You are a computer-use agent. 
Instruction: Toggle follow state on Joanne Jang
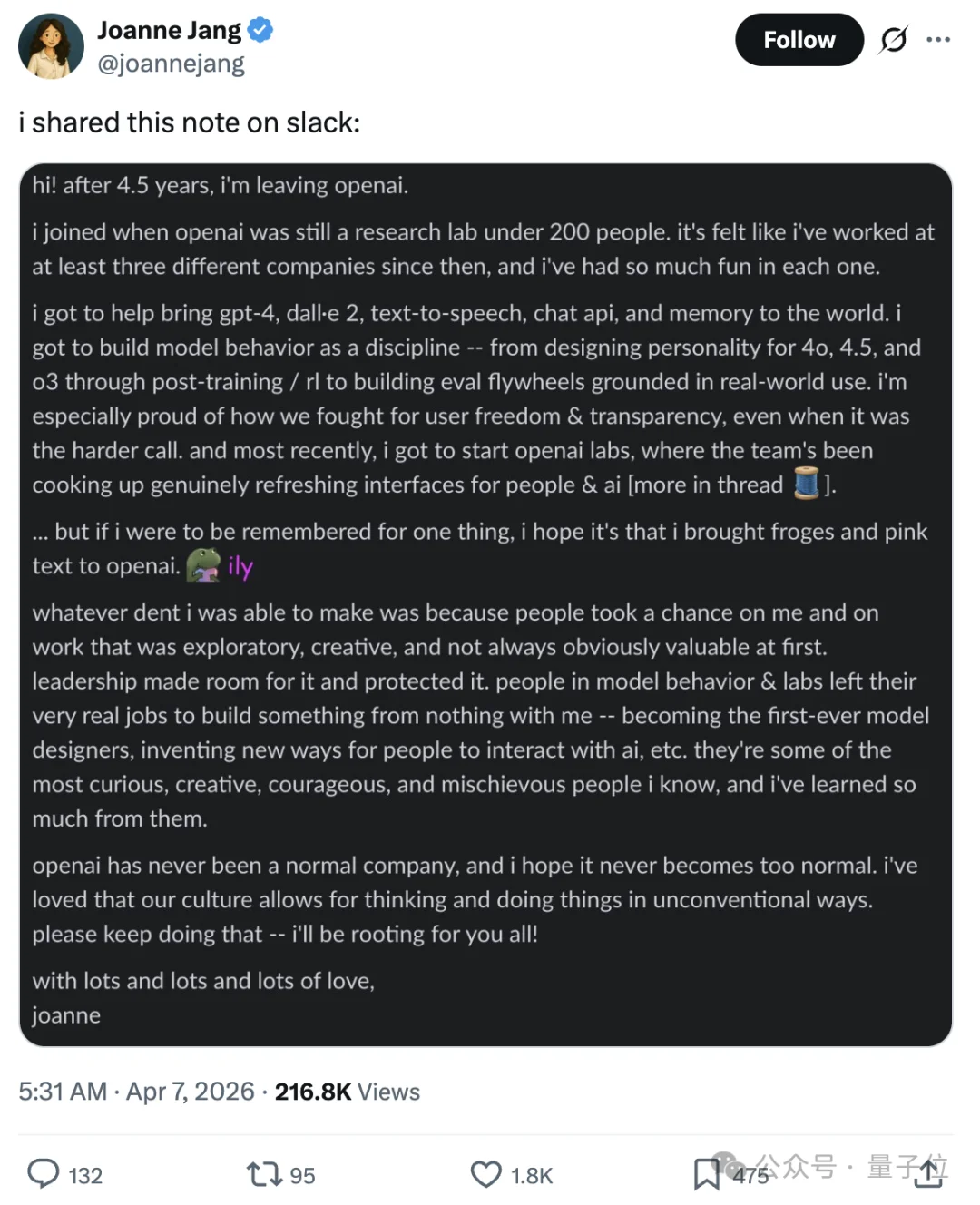(x=799, y=40)
